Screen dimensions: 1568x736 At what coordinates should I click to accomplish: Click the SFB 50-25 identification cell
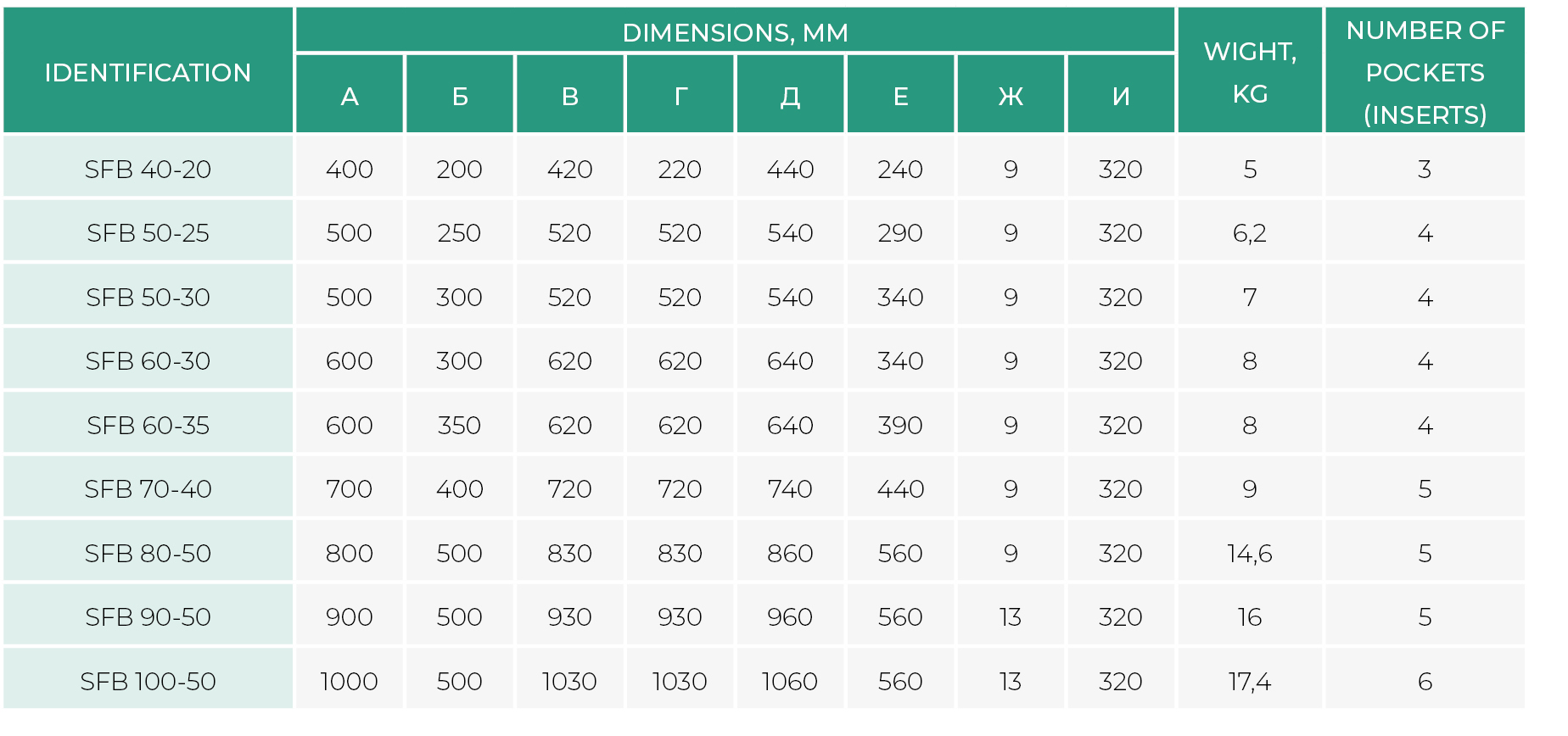pyautogui.click(x=148, y=233)
